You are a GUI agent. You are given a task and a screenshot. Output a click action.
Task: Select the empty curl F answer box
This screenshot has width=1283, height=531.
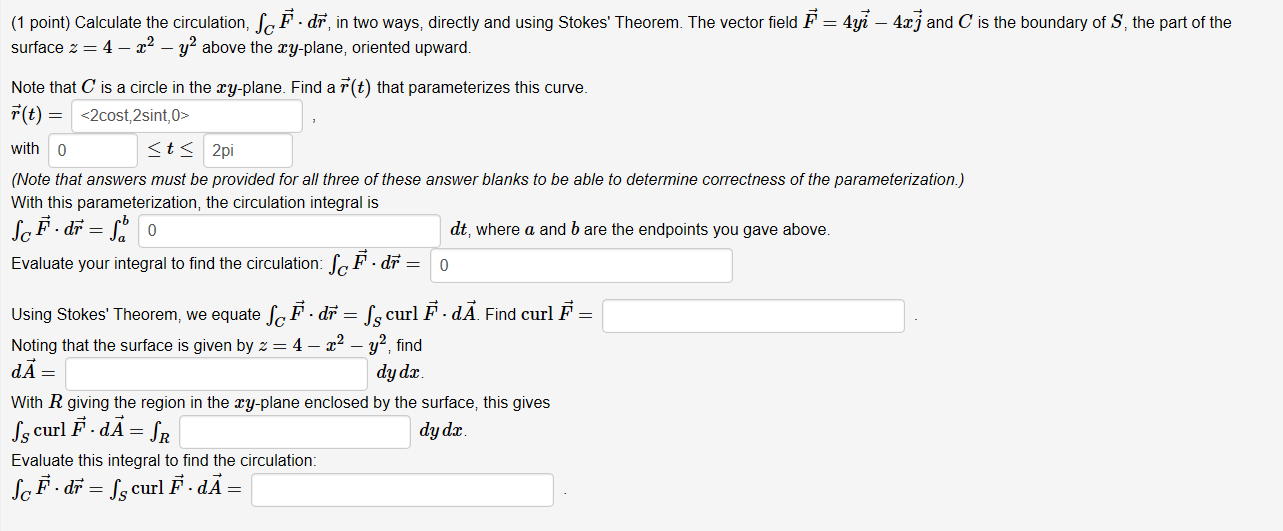pyautogui.click(x=753, y=316)
